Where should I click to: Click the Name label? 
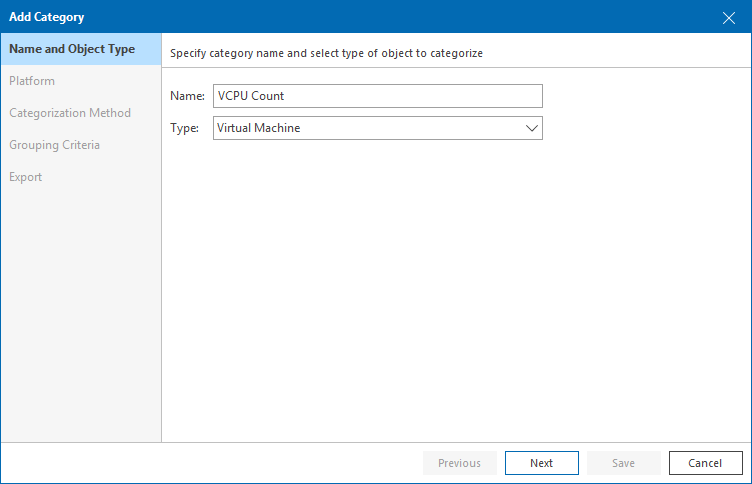click(187, 96)
